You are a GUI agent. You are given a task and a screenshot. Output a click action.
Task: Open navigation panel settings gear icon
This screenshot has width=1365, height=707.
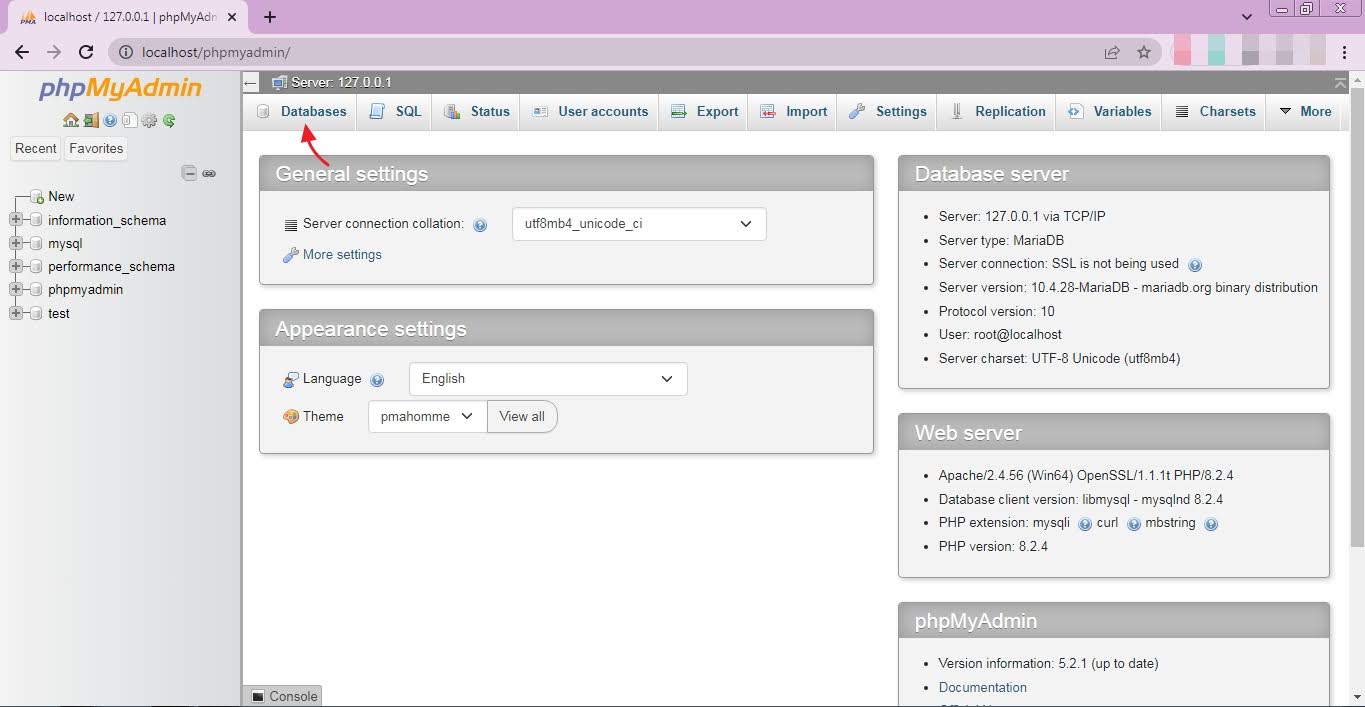click(149, 120)
